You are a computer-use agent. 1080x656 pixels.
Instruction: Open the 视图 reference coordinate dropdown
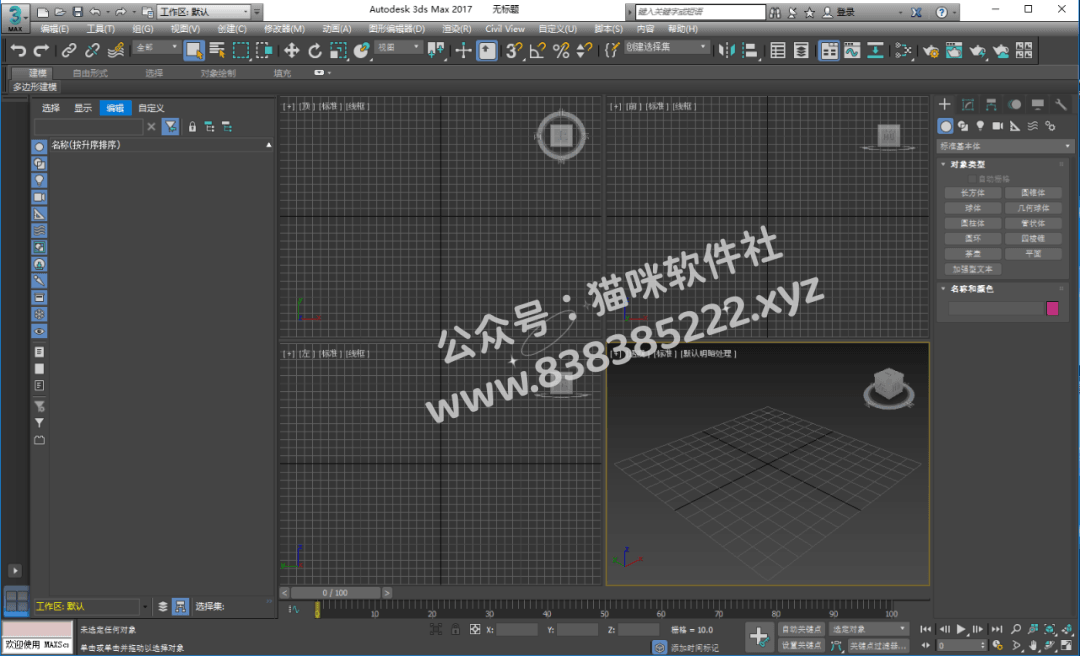[x=398, y=47]
